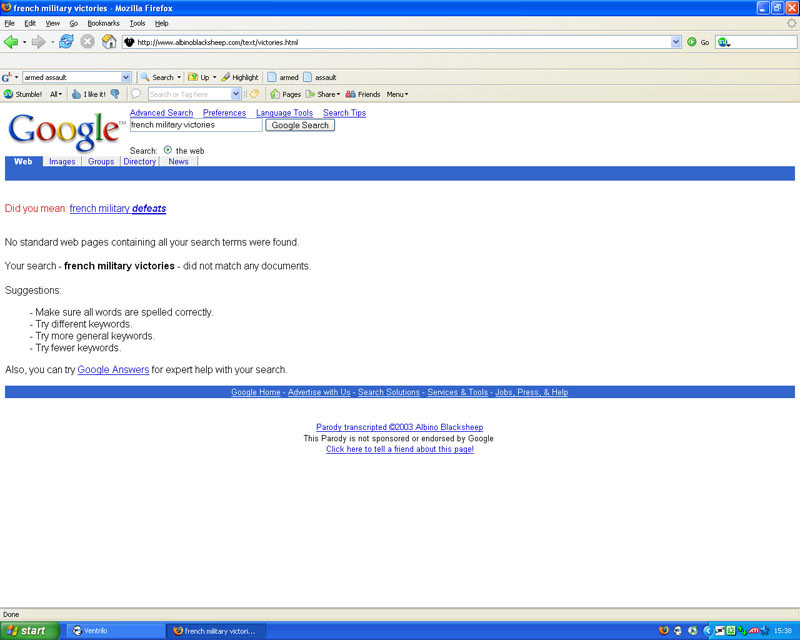This screenshot has height=640, width=800.
Task: Open the Edit menu
Action: tap(30, 23)
